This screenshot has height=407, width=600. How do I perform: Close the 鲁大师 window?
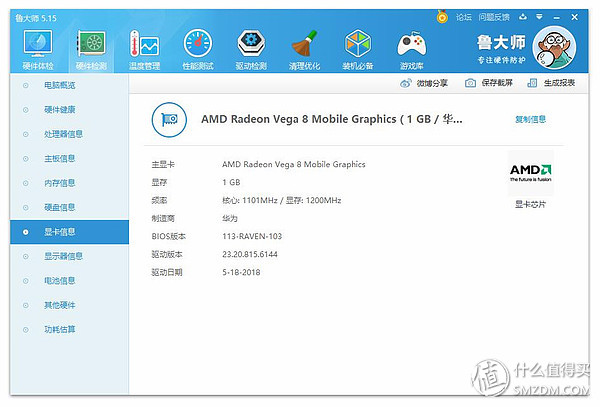(x=574, y=17)
